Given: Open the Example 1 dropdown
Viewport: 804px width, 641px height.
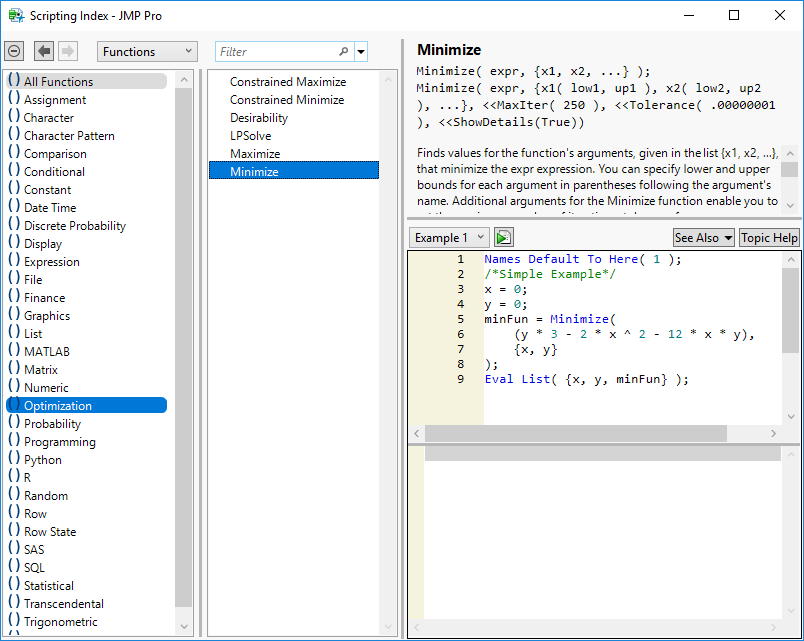Looking at the screenshot, I should coord(449,237).
